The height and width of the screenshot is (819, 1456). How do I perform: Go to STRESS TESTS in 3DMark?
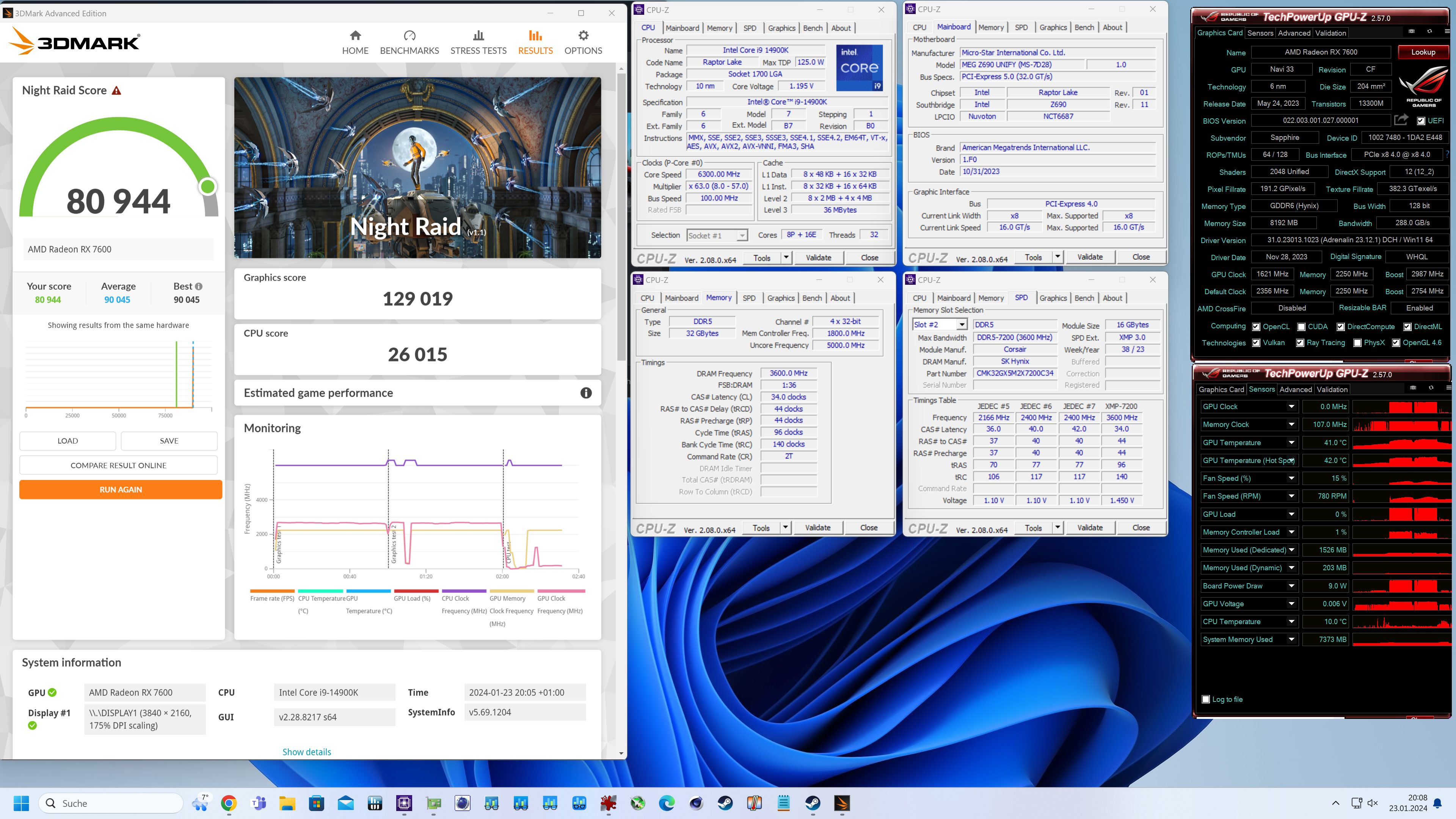[478, 43]
